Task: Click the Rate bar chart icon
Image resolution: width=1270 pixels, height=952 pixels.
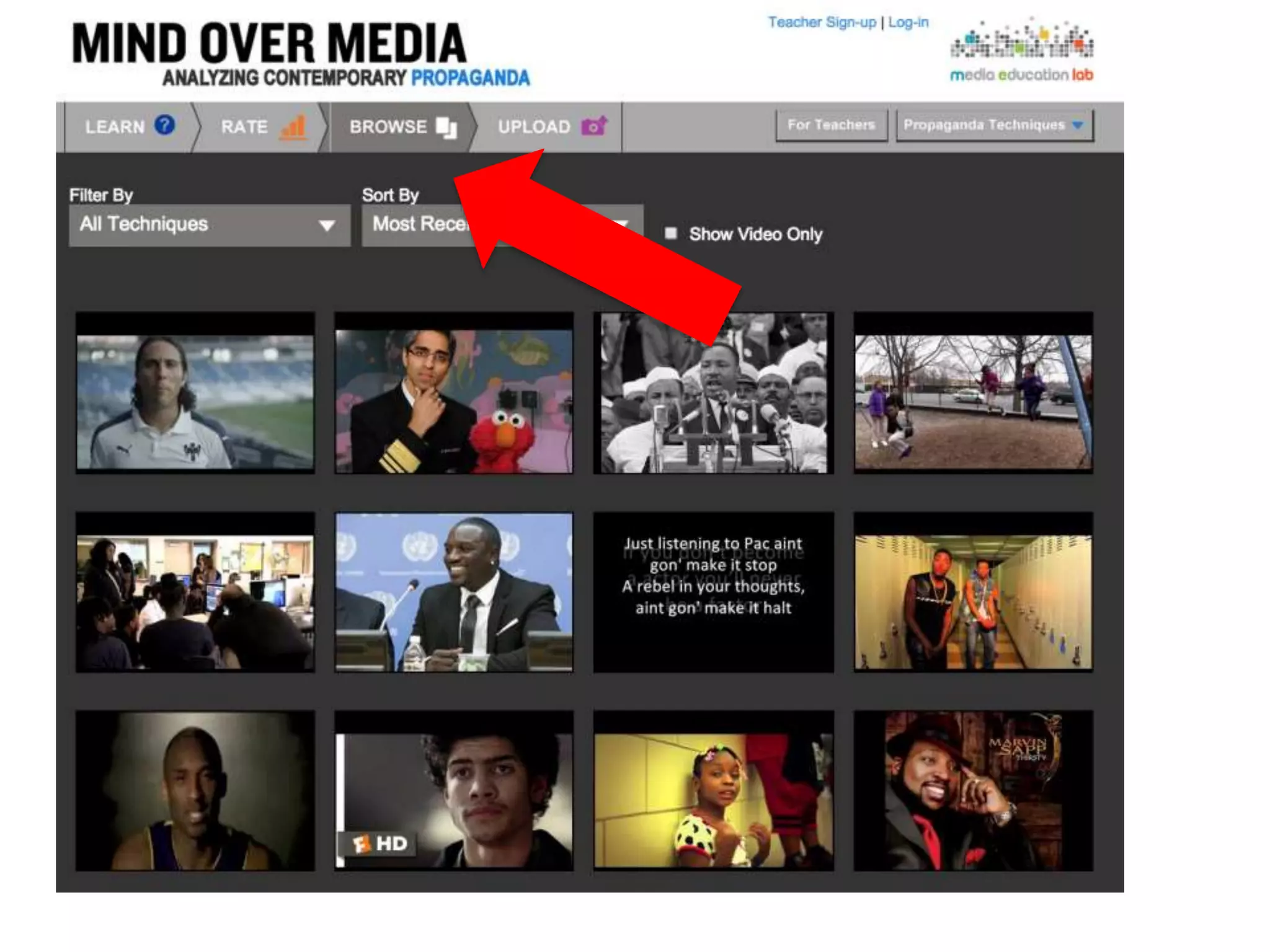Action: [x=293, y=126]
